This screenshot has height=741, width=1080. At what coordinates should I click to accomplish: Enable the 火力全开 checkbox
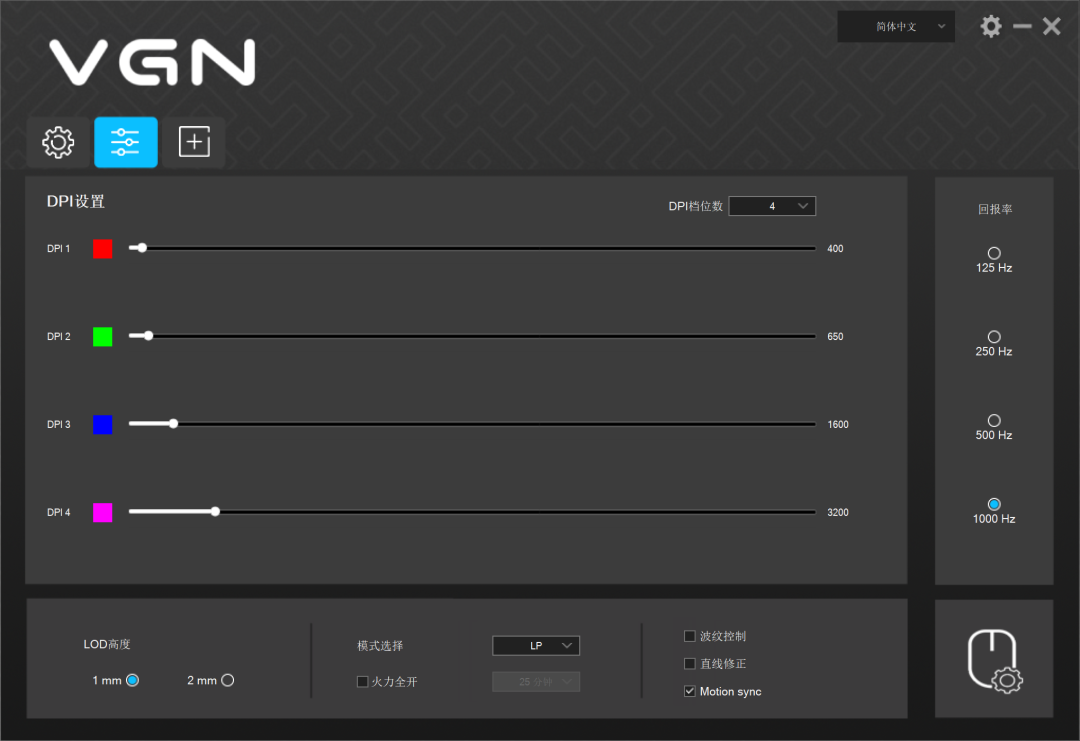tap(362, 682)
